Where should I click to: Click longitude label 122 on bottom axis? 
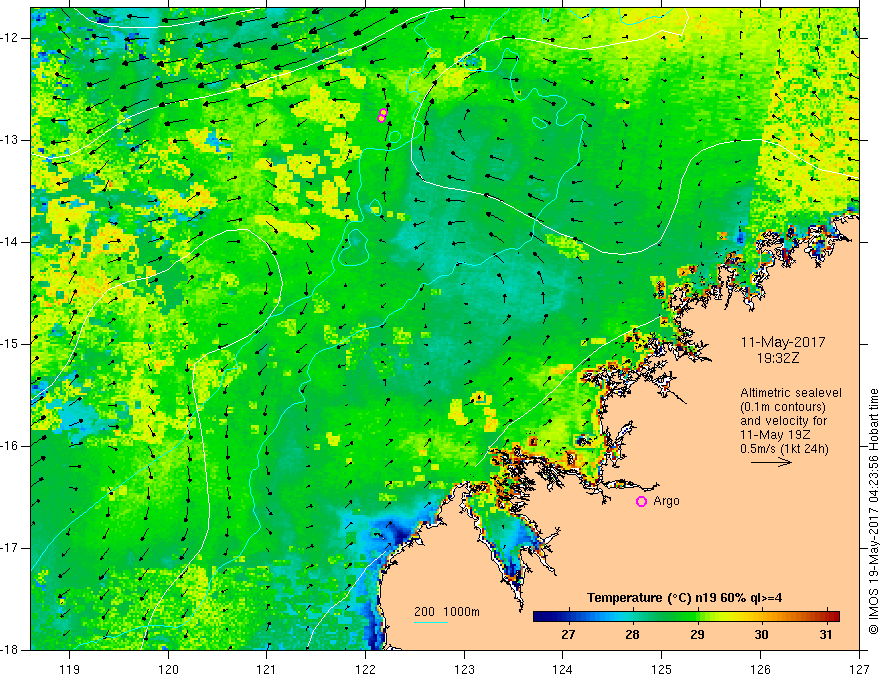[x=365, y=670]
